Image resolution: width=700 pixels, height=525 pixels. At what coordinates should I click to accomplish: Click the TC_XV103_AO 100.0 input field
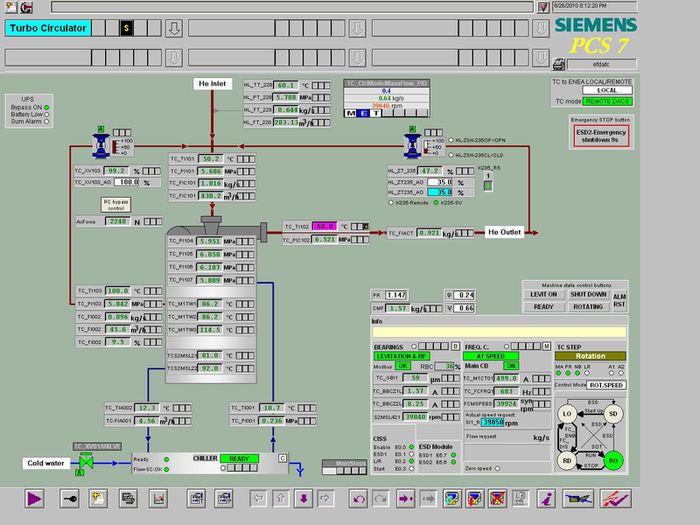coord(127,182)
